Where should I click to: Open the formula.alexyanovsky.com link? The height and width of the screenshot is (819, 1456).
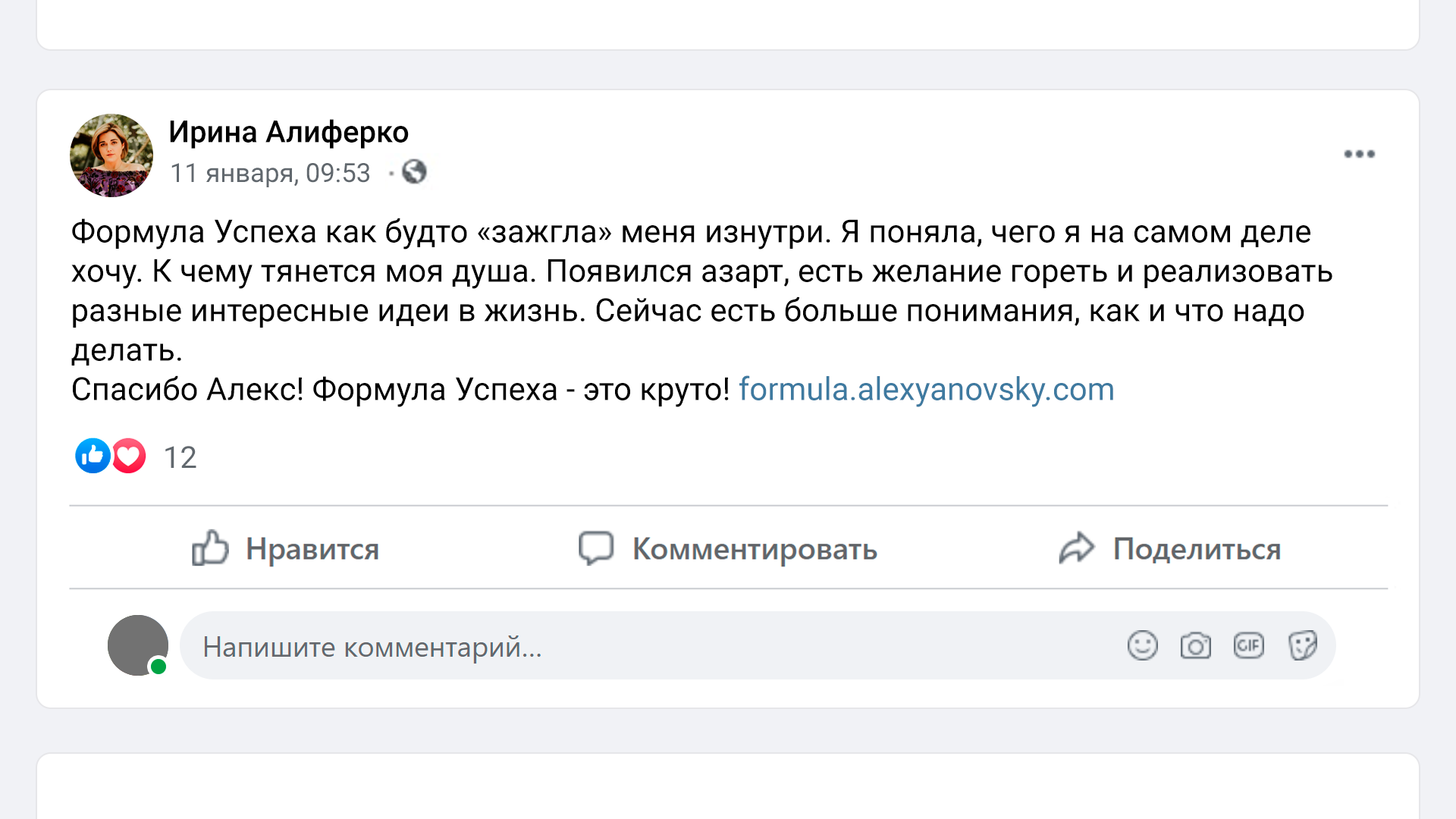pos(926,390)
